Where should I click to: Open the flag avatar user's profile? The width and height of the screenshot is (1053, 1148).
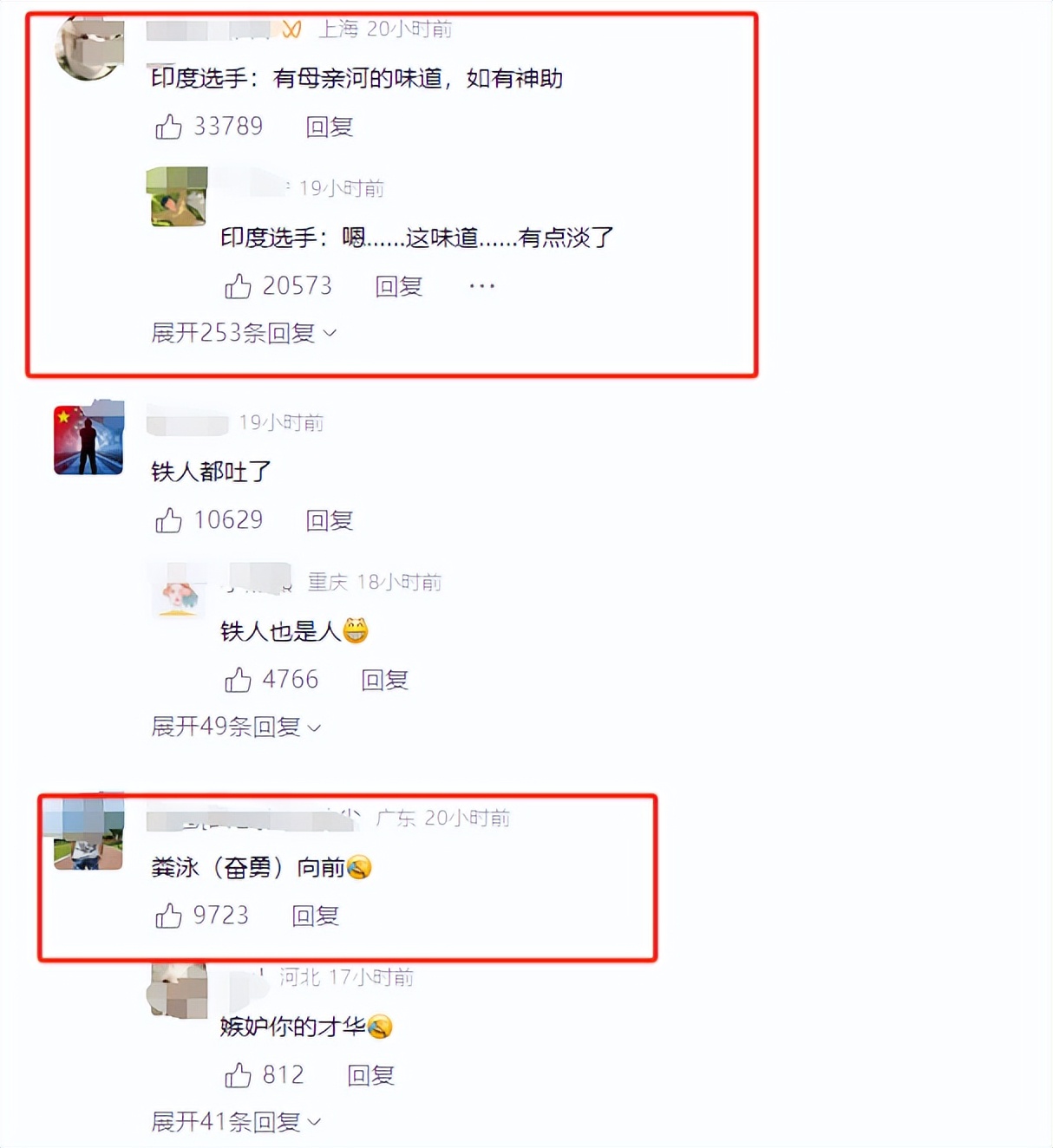tap(88, 438)
